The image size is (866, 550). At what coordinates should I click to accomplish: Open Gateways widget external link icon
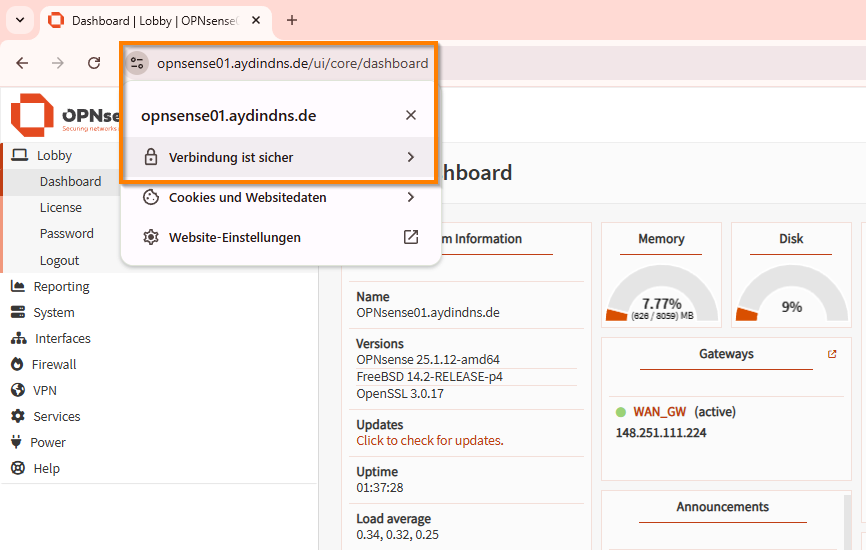pos(832,354)
